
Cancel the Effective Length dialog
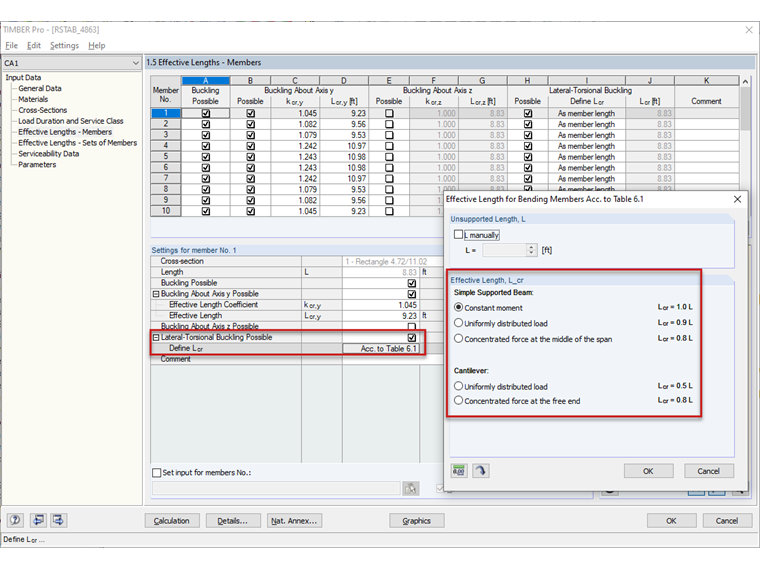point(709,471)
